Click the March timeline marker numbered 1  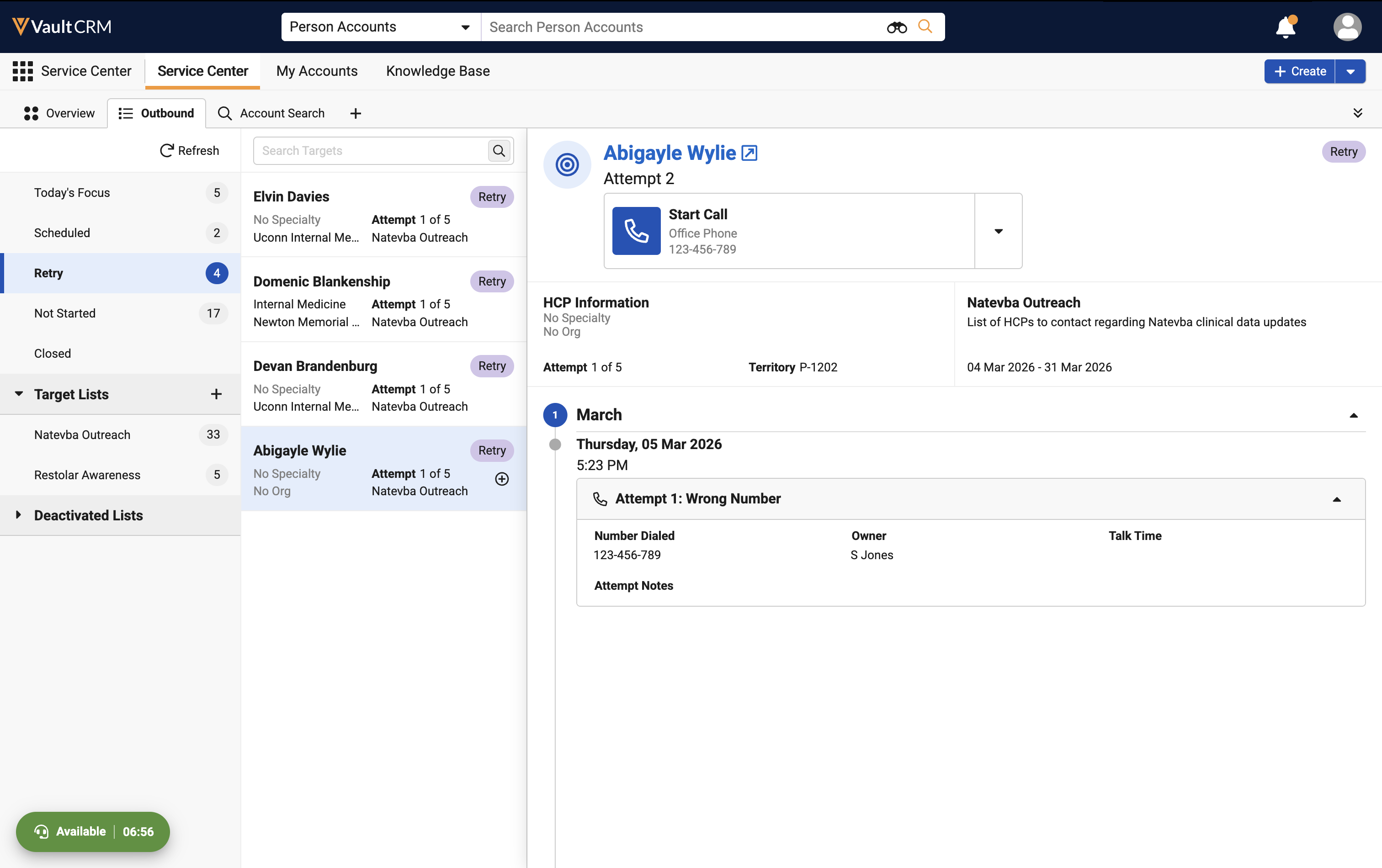[x=554, y=415]
